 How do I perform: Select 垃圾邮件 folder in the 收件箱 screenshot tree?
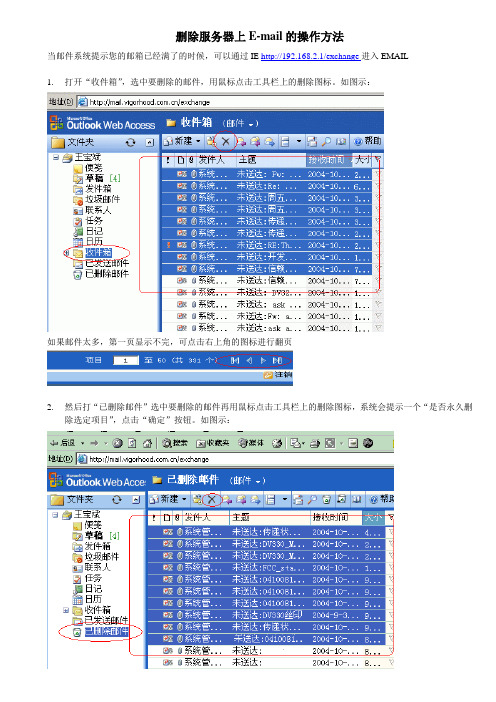point(103,199)
